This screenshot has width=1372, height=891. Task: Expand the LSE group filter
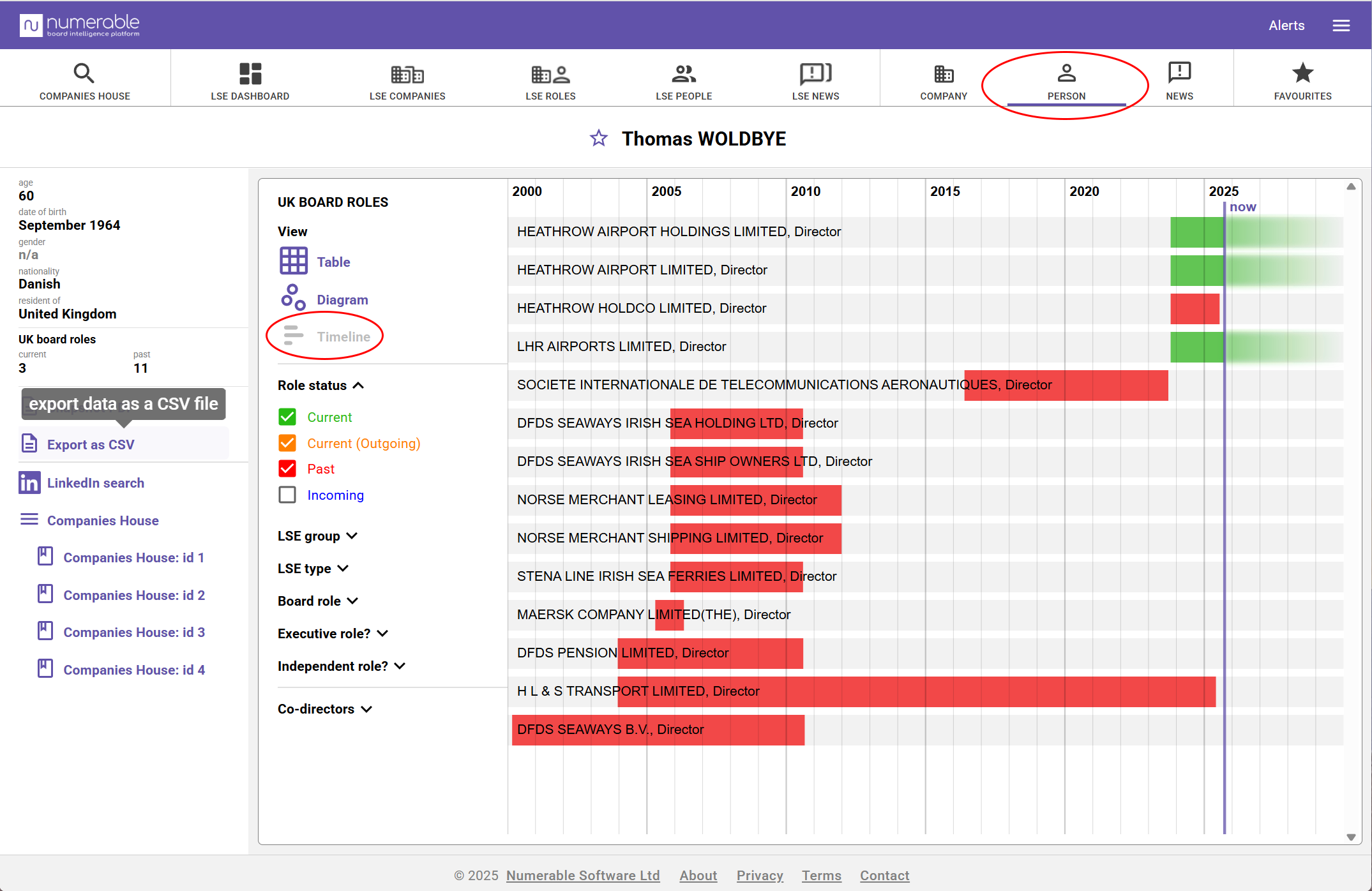point(317,536)
